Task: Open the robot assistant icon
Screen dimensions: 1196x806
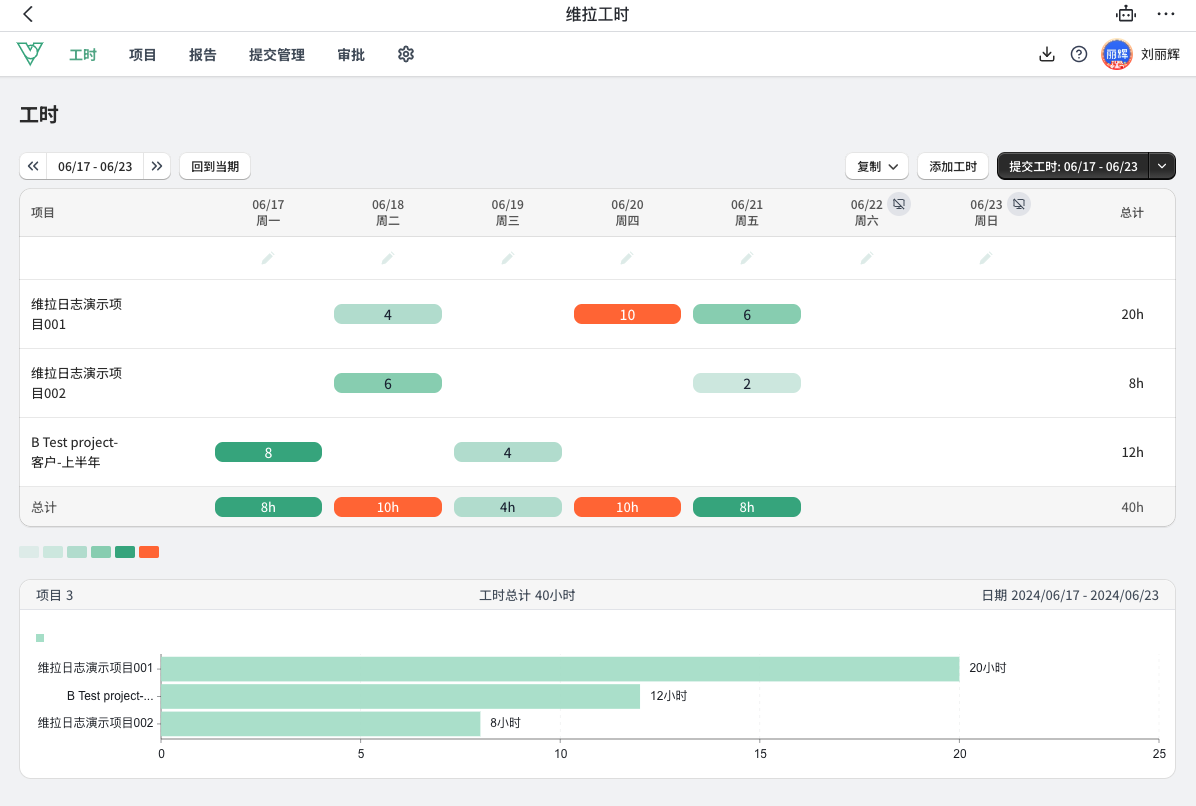Action: pos(1126,14)
